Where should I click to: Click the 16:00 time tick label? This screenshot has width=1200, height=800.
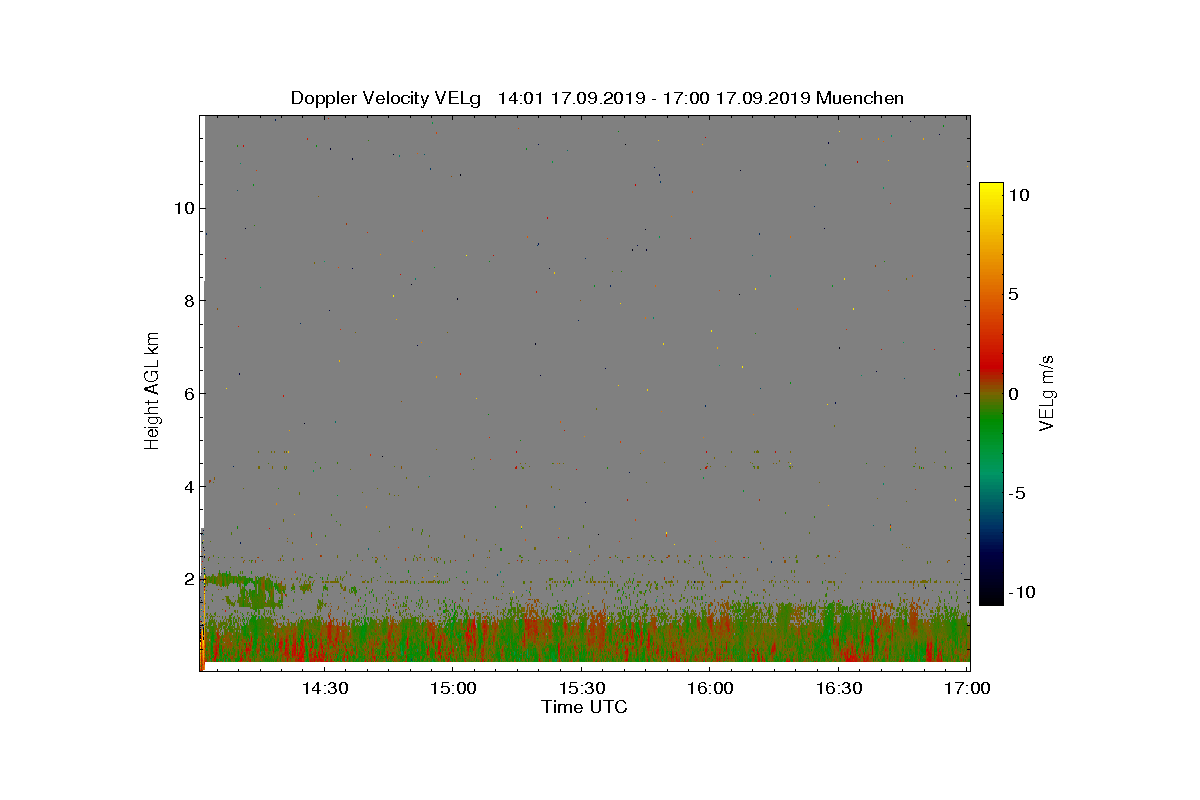click(x=710, y=689)
